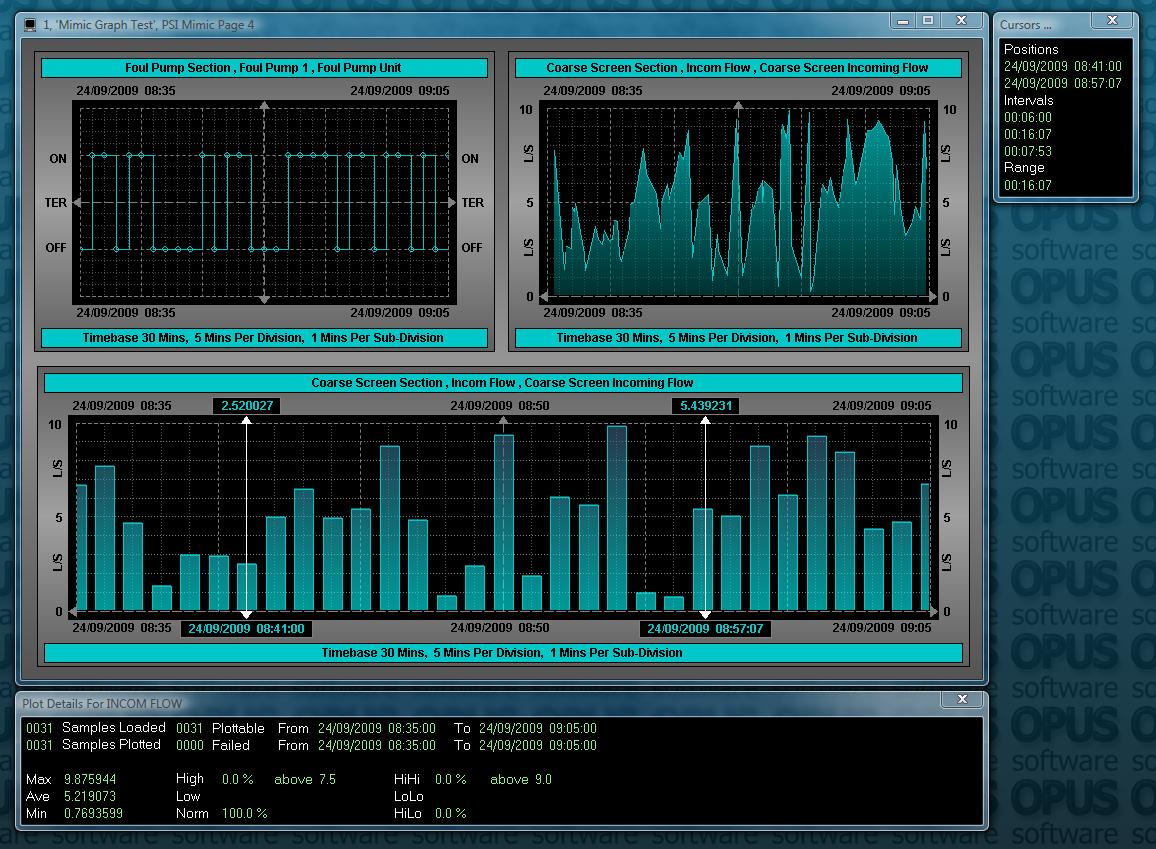
Task: Click the 24/09/2009 08:50 top label on bar chart
Action: pos(500,405)
